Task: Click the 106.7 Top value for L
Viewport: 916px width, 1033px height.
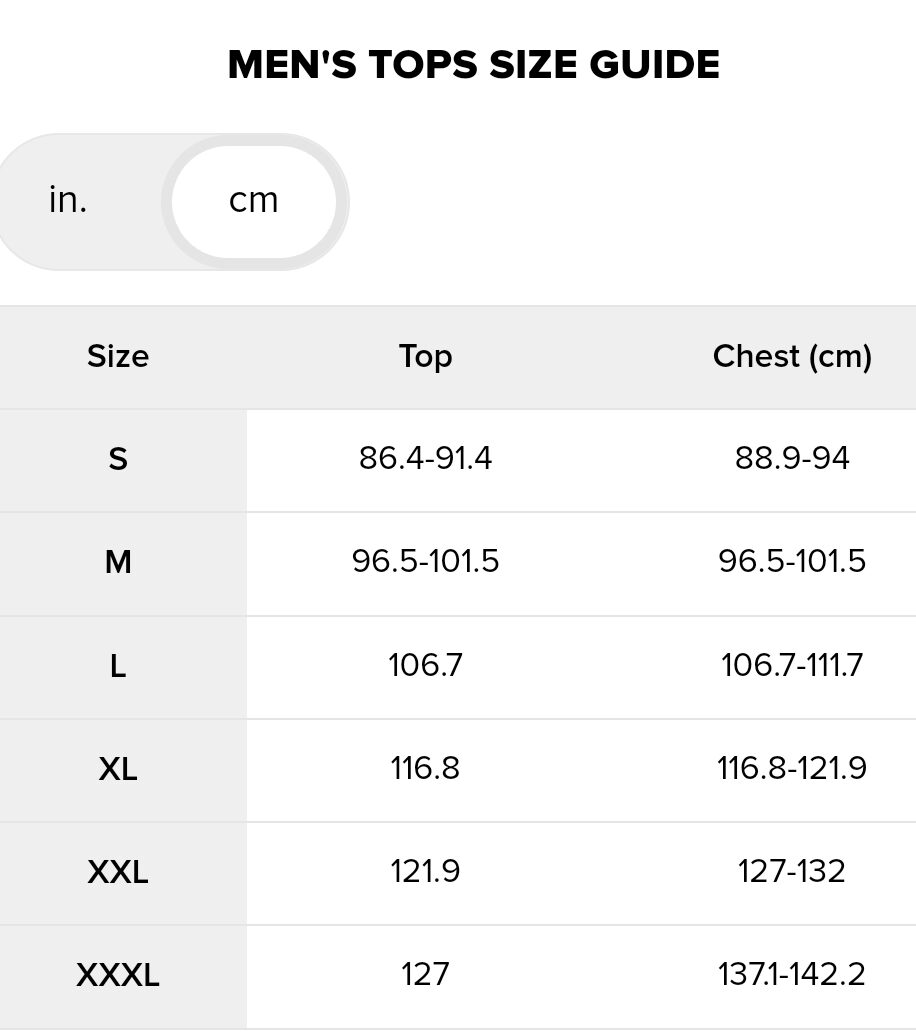Action: point(425,665)
